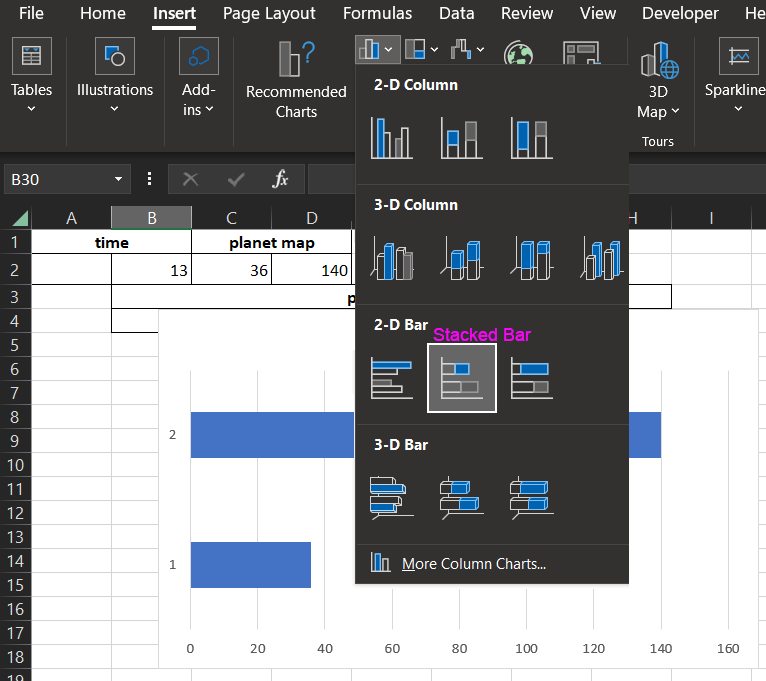This screenshot has width=766, height=681.
Task: Choose the 2-D Stacked Column chart type
Action: 462,138
